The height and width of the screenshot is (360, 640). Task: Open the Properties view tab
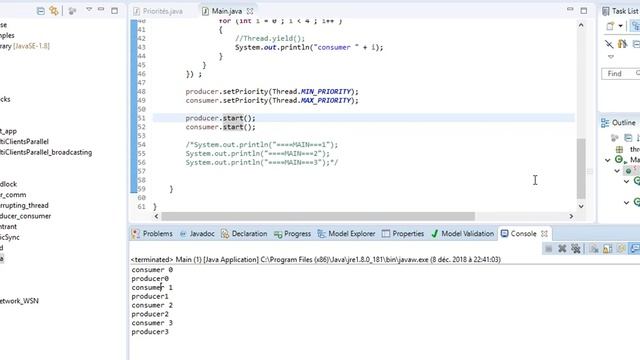point(403,233)
